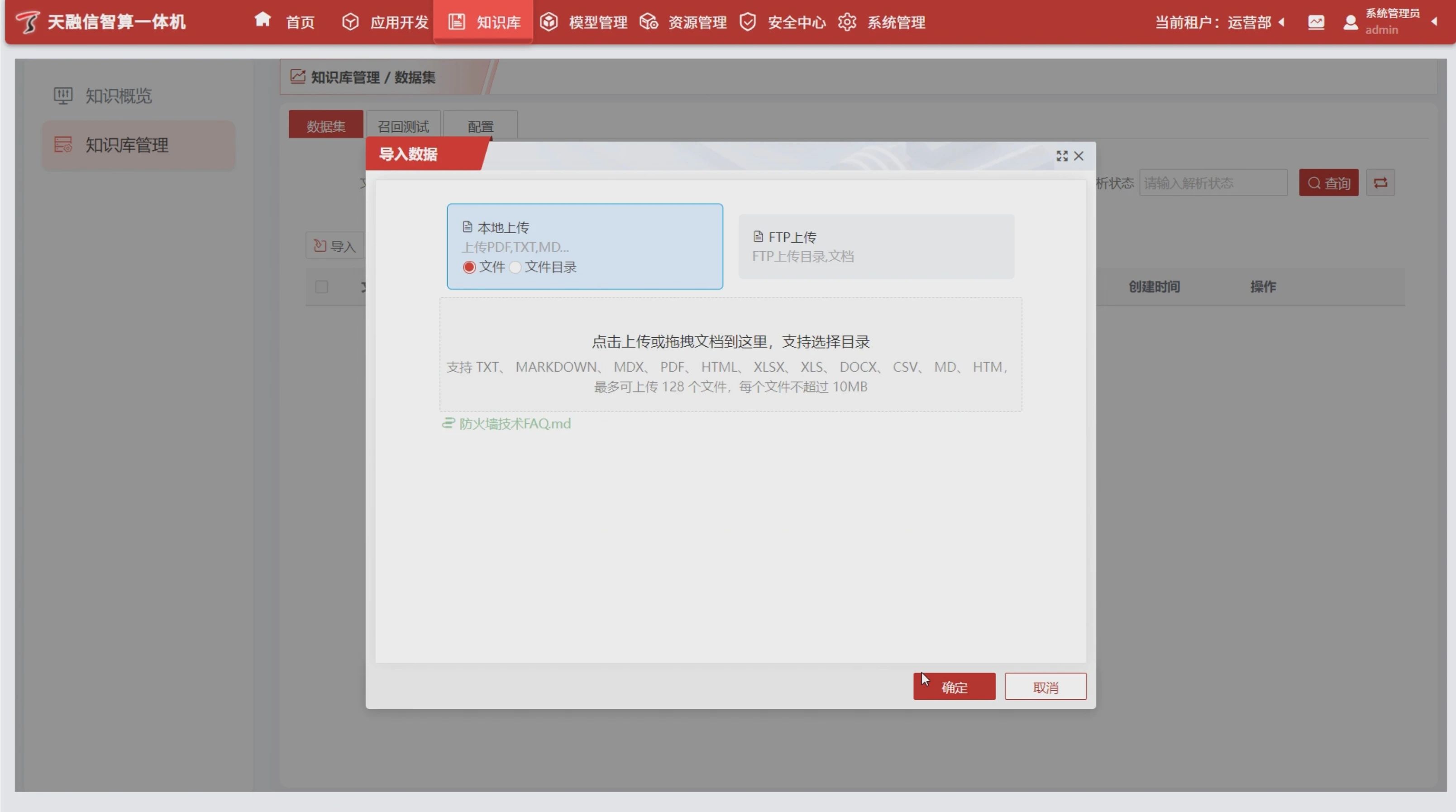Click the reset icon next to the query button
Screen dimensions: 1456x812
(x=1380, y=182)
